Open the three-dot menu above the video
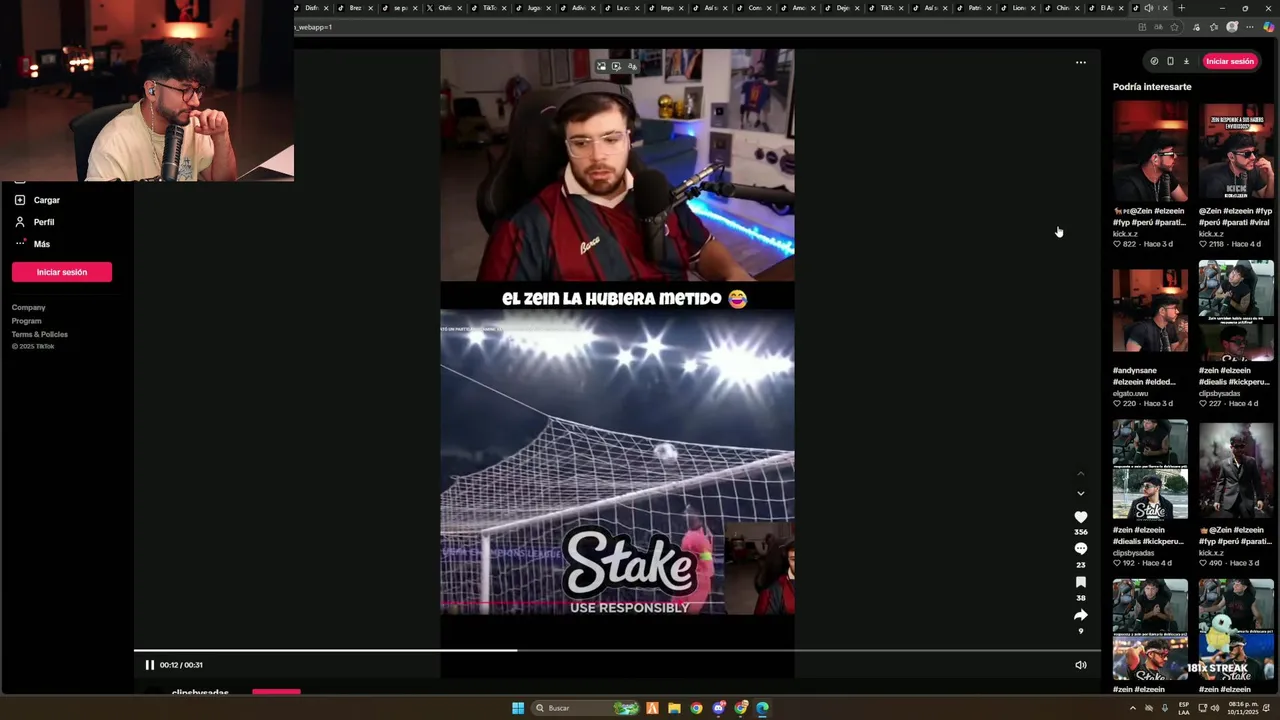Screen dimensions: 1280x720 pos(1080,62)
